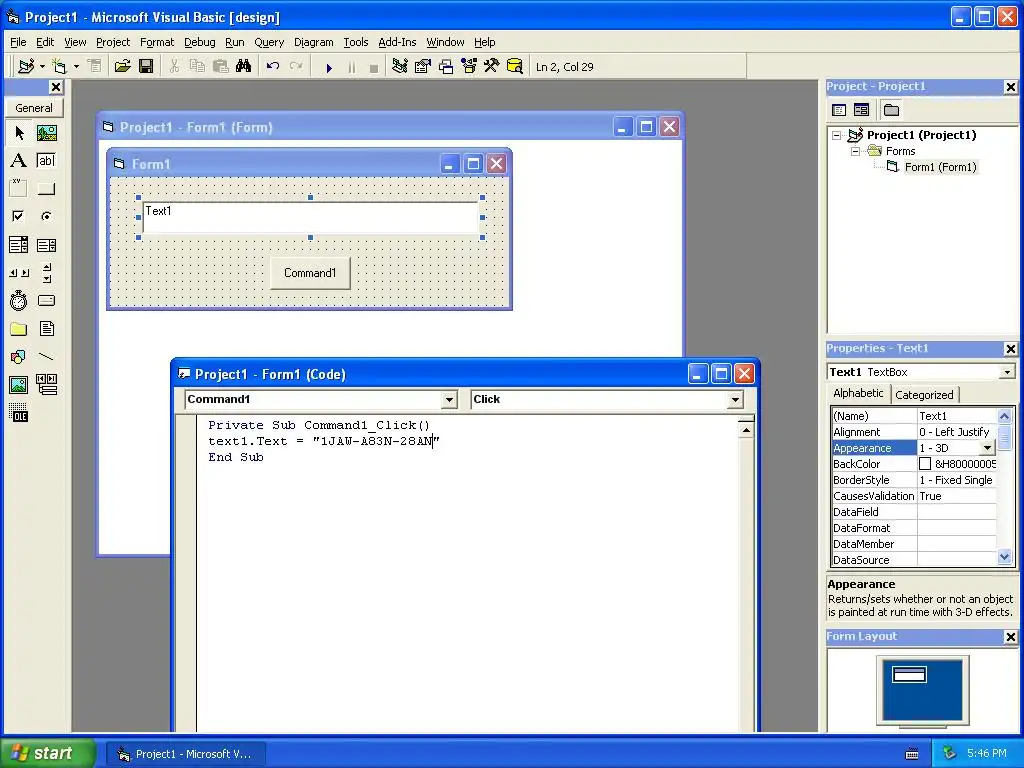Select the Label tool in toolbox
The width and height of the screenshot is (1024, 768).
tap(18, 161)
